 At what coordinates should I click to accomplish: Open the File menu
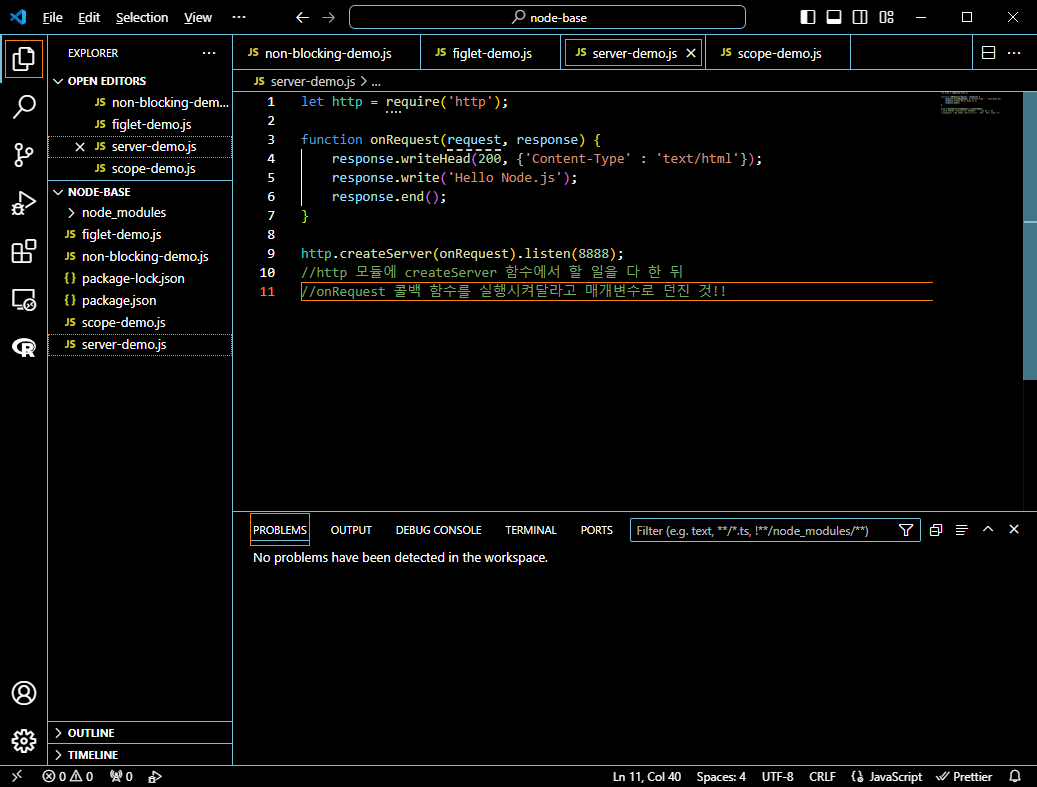pyautogui.click(x=52, y=17)
